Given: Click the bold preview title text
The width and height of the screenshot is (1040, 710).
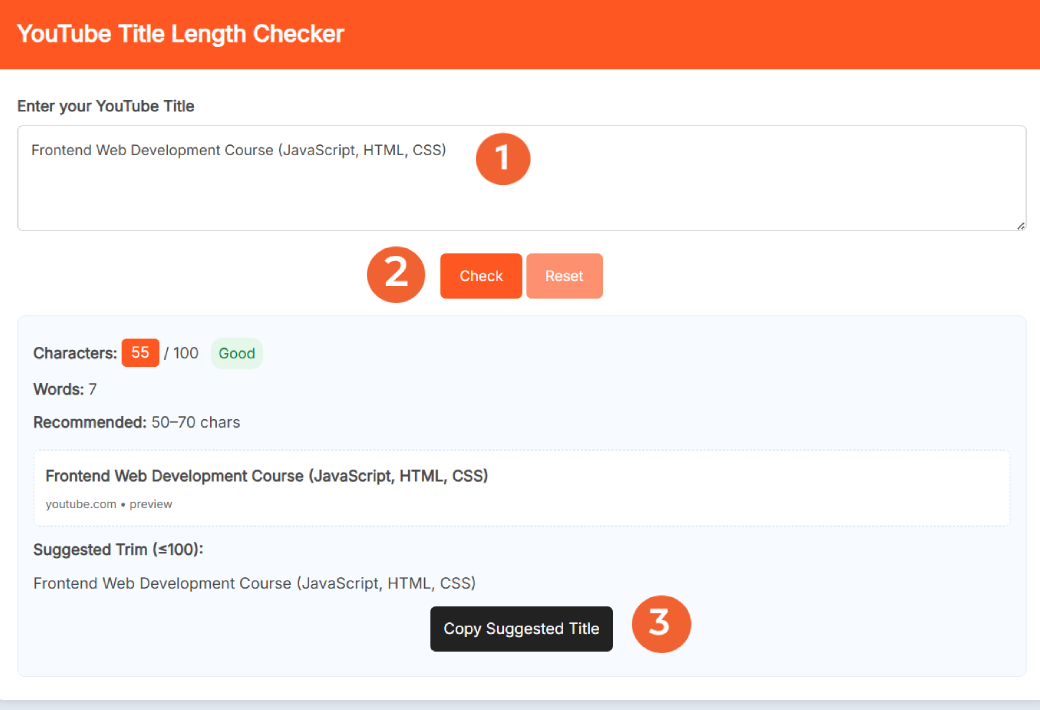Looking at the screenshot, I should 267,476.
